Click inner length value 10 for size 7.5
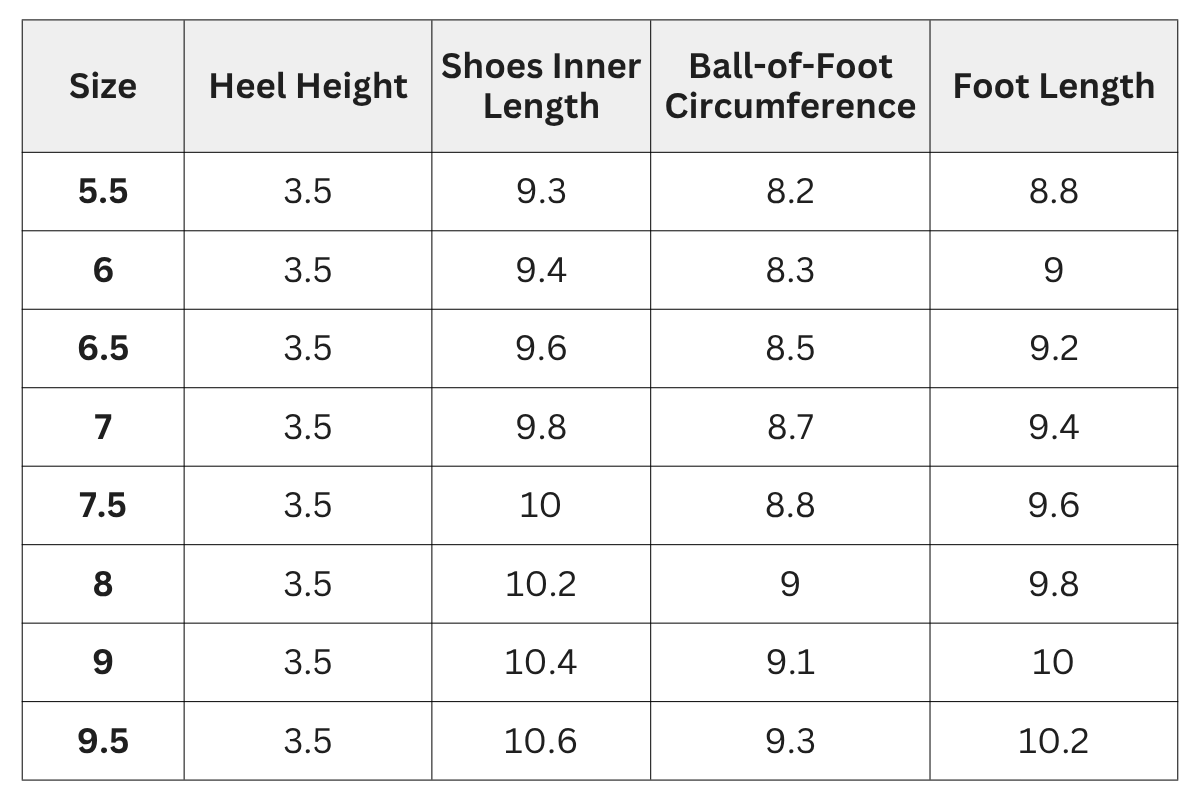Viewport: 1200px width, 800px height. (x=541, y=505)
